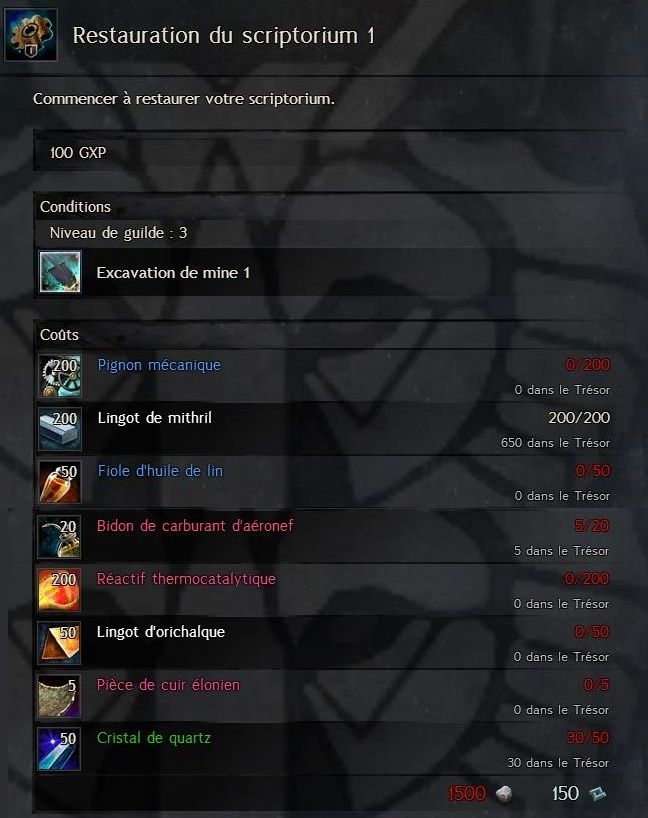Click the Bidon de carburant d'aéronef icon
The image size is (648, 818).
[59, 537]
